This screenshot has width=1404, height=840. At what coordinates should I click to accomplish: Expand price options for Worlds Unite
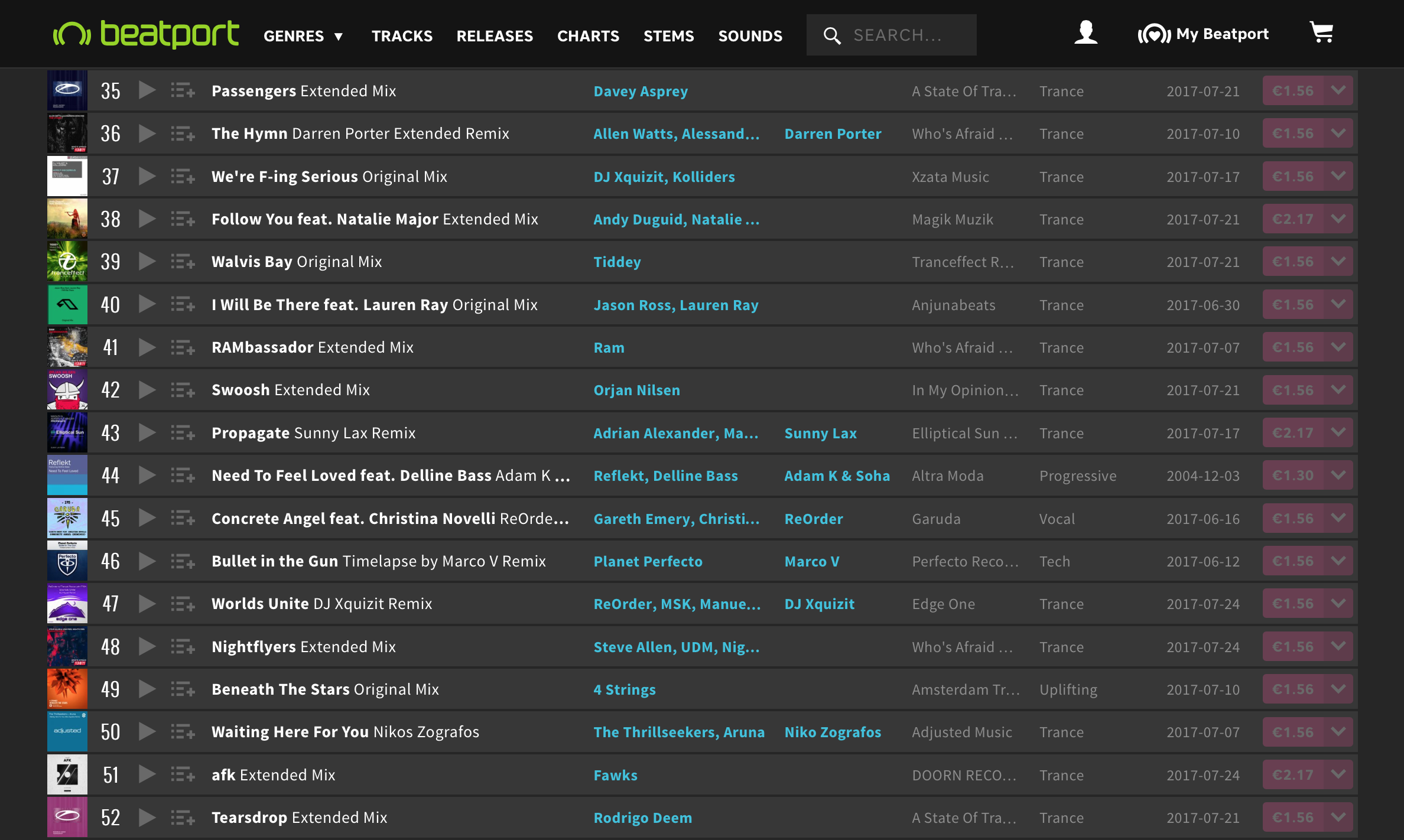pos(1339,603)
